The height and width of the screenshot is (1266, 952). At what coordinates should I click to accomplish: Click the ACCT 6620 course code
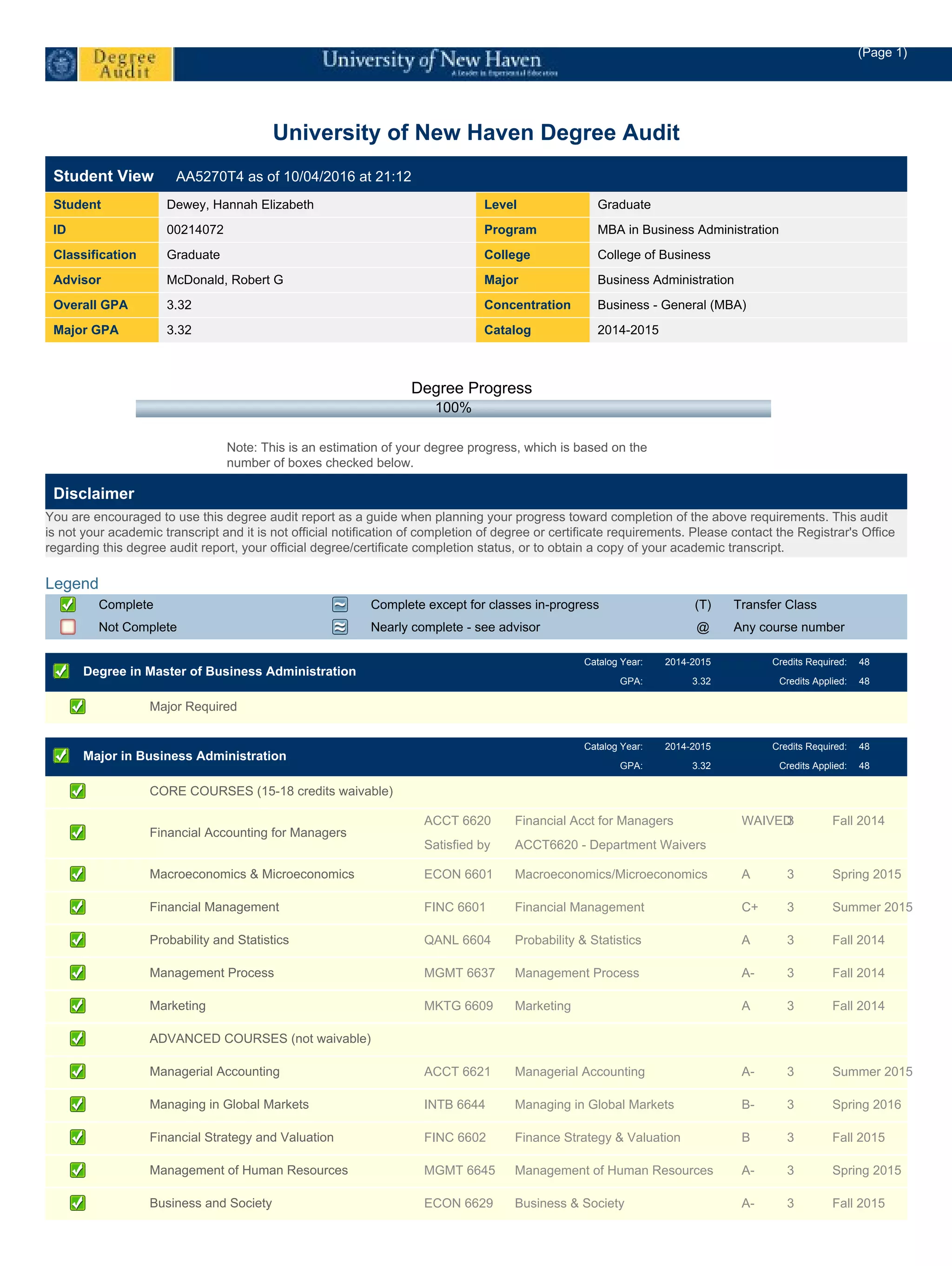457,820
